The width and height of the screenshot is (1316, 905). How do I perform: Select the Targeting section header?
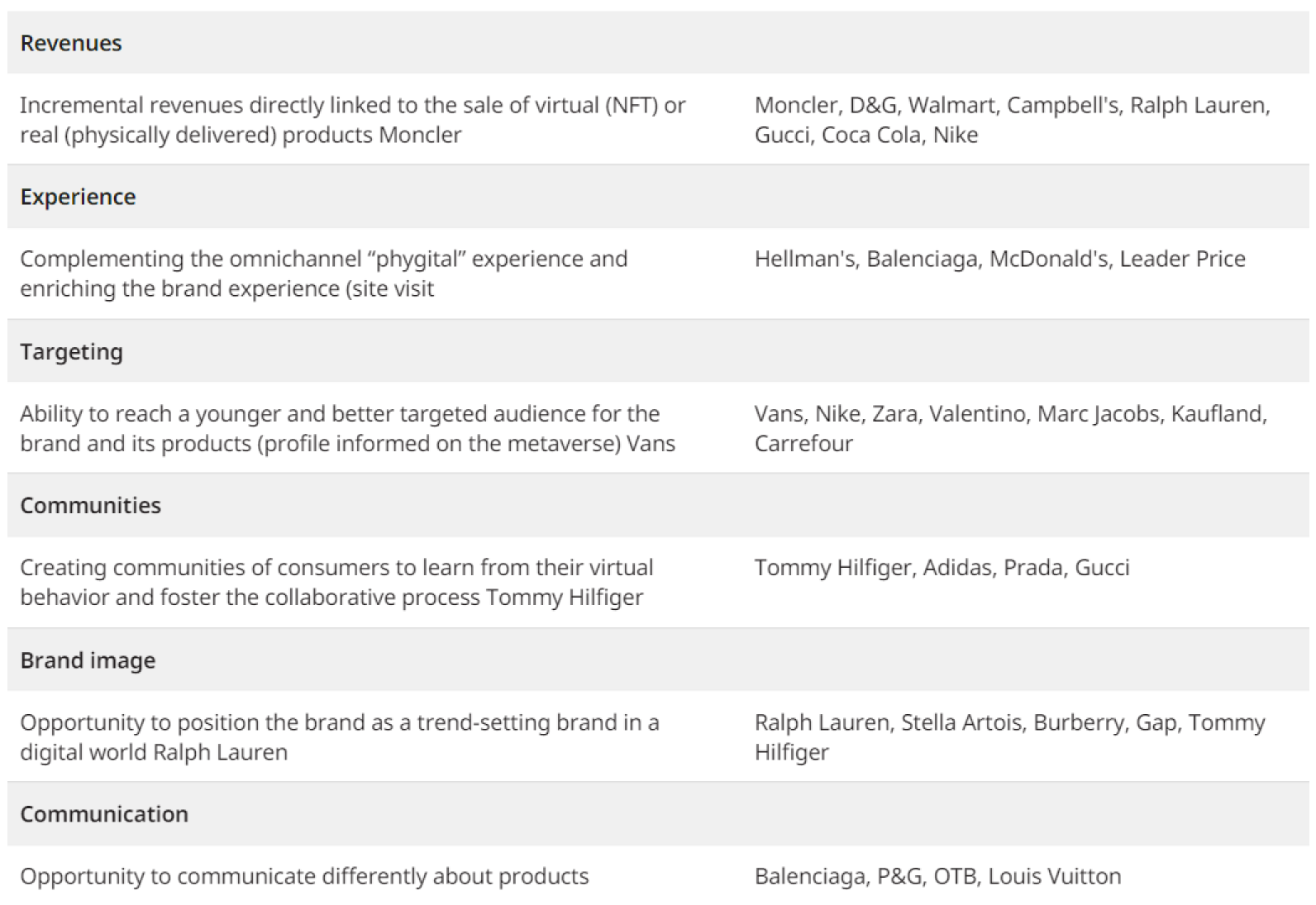click(72, 351)
